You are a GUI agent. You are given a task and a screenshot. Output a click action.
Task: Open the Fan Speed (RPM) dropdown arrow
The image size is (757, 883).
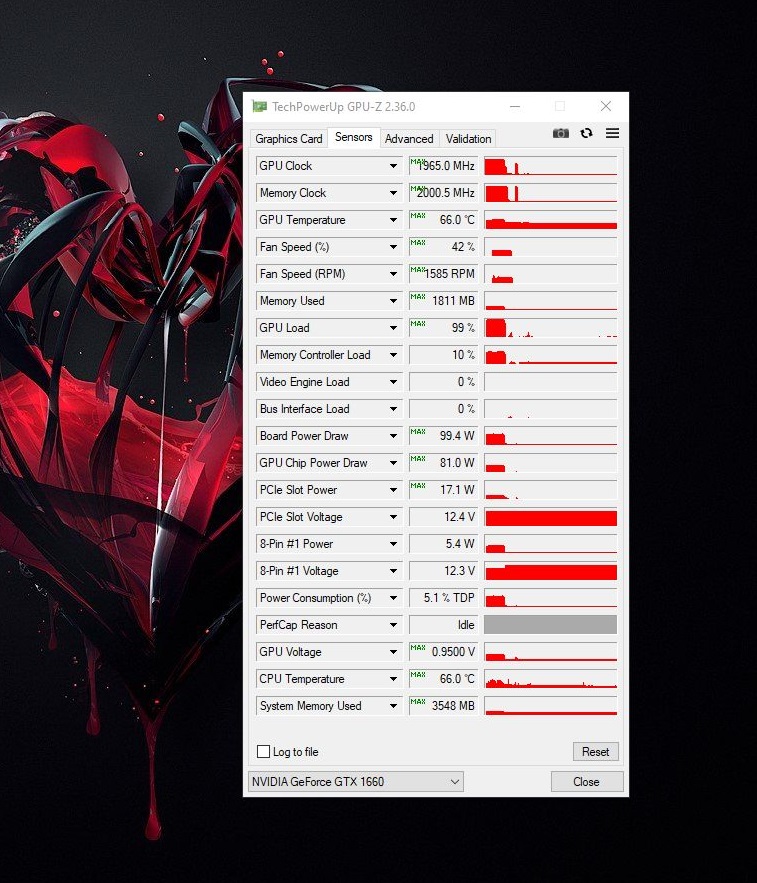click(393, 274)
